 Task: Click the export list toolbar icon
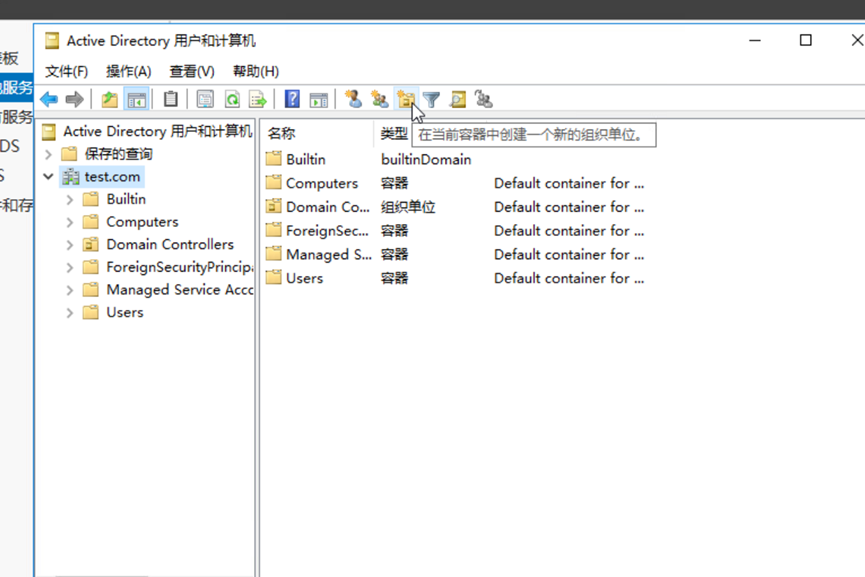(x=258, y=99)
